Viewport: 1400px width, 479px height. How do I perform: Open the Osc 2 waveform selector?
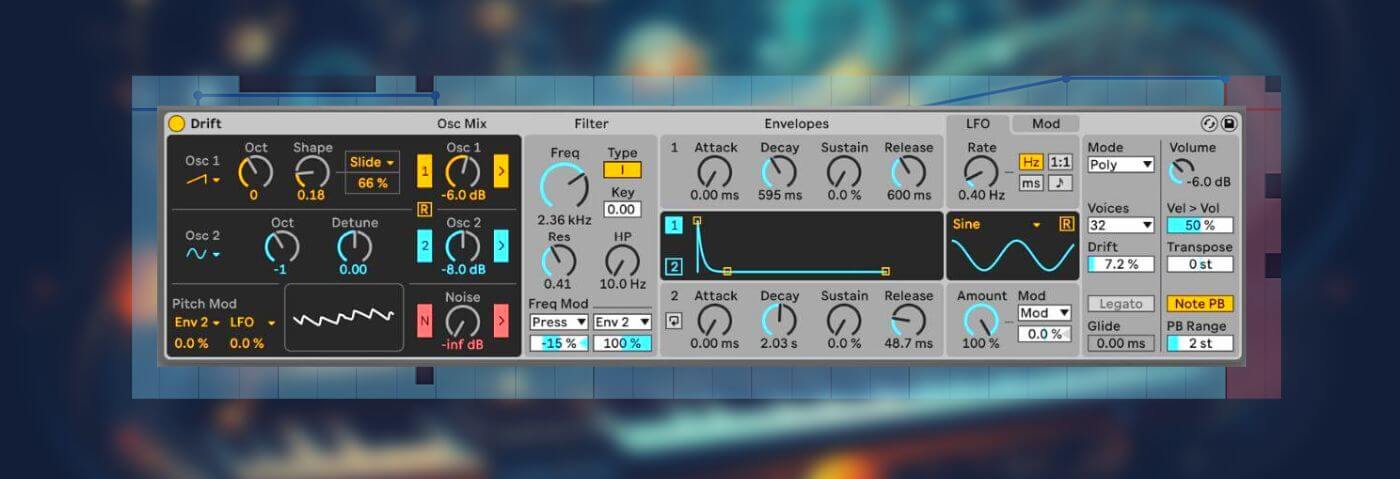203,254
